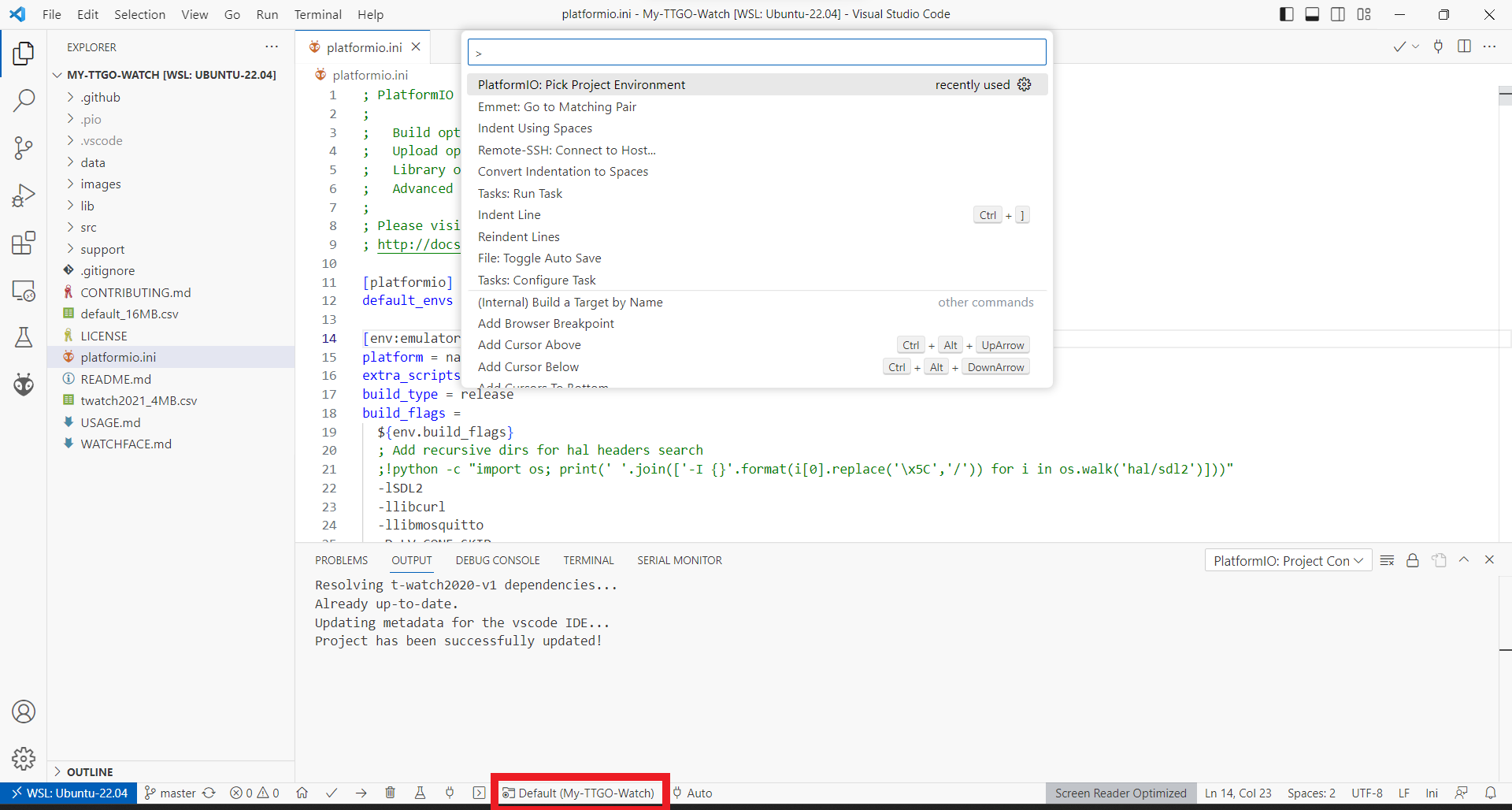Open build dropdown arrow beside checkmark
This screenshot has width=1512, height=810.
[1415, 46]
